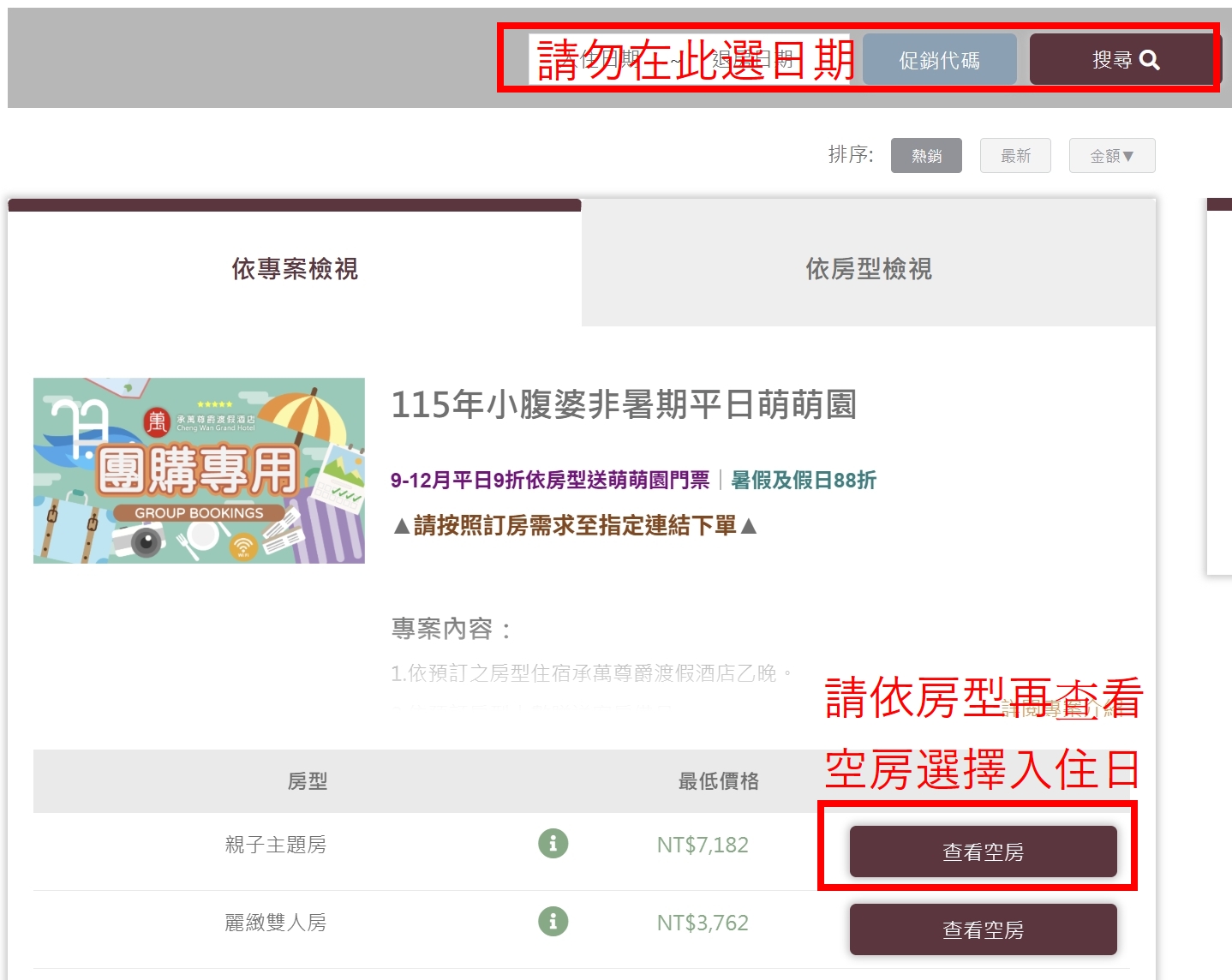
Task: Open the 115年小腹婆非暑期平日萌萌園 project title
Action: (x=624, y=404)
